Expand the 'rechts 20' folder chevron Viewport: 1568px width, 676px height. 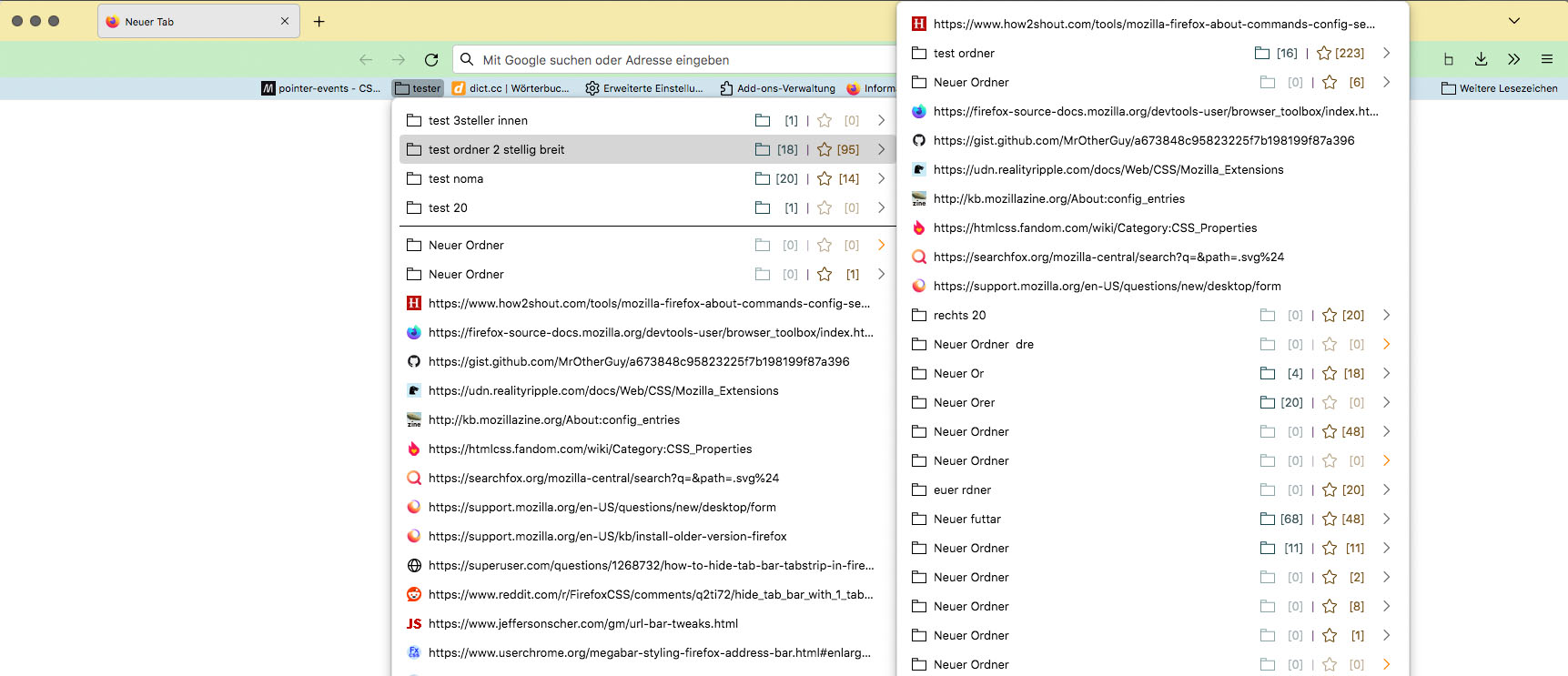(x=1386, y=315)
